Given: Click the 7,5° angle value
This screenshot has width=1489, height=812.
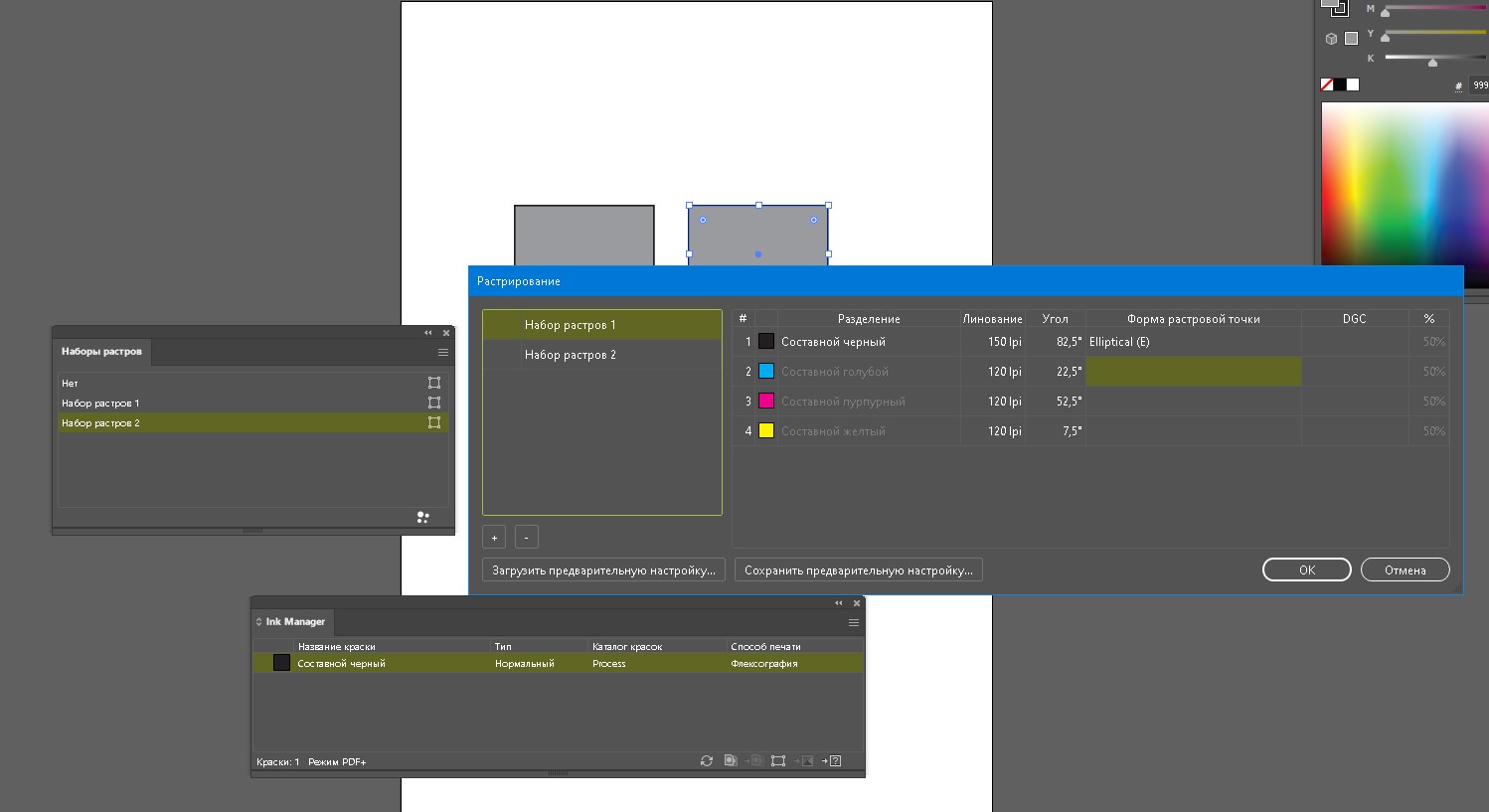Looking at the screenshot, I should (x=1072, y=431).
